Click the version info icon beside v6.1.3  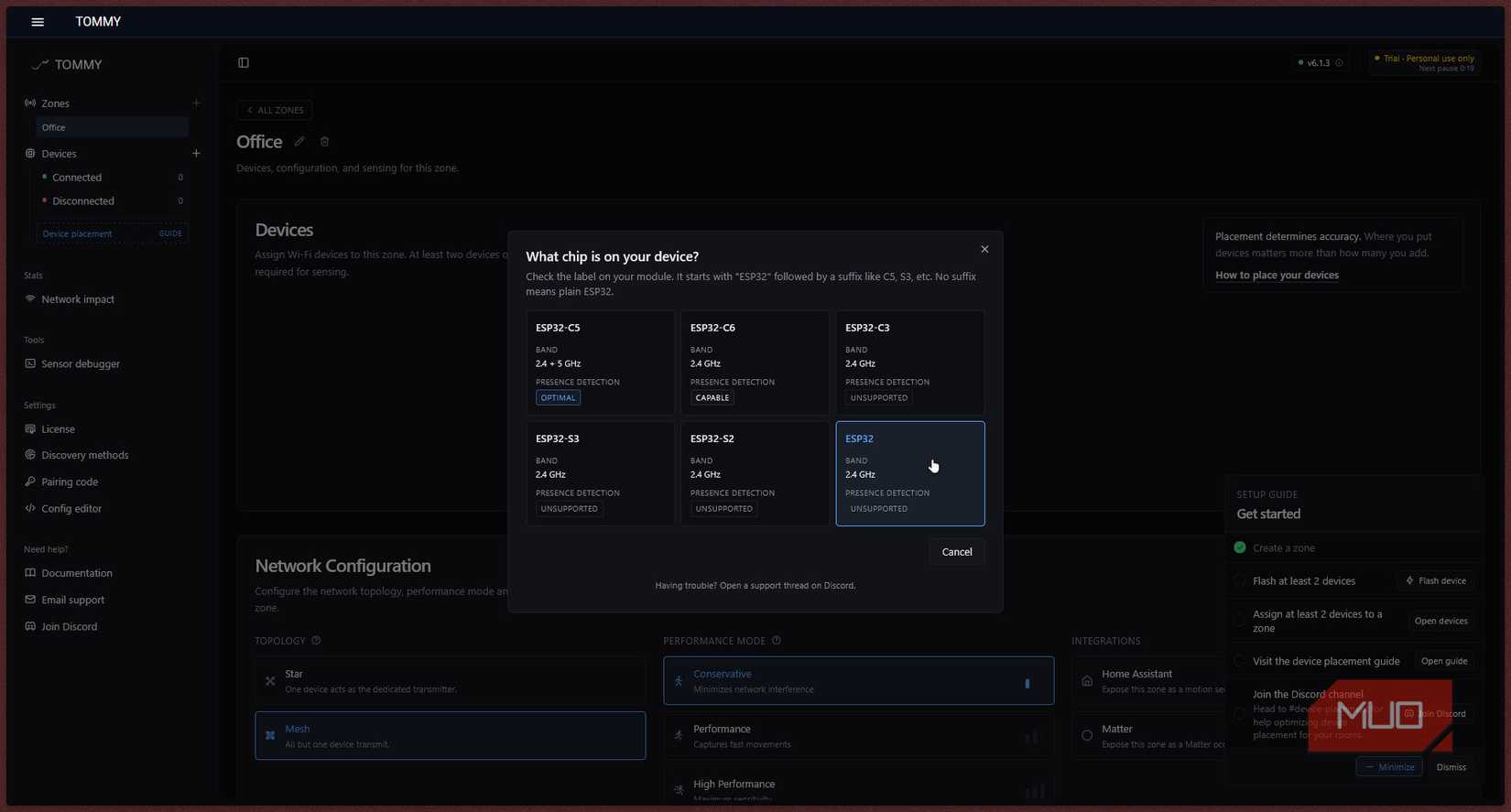(1339, 63)
